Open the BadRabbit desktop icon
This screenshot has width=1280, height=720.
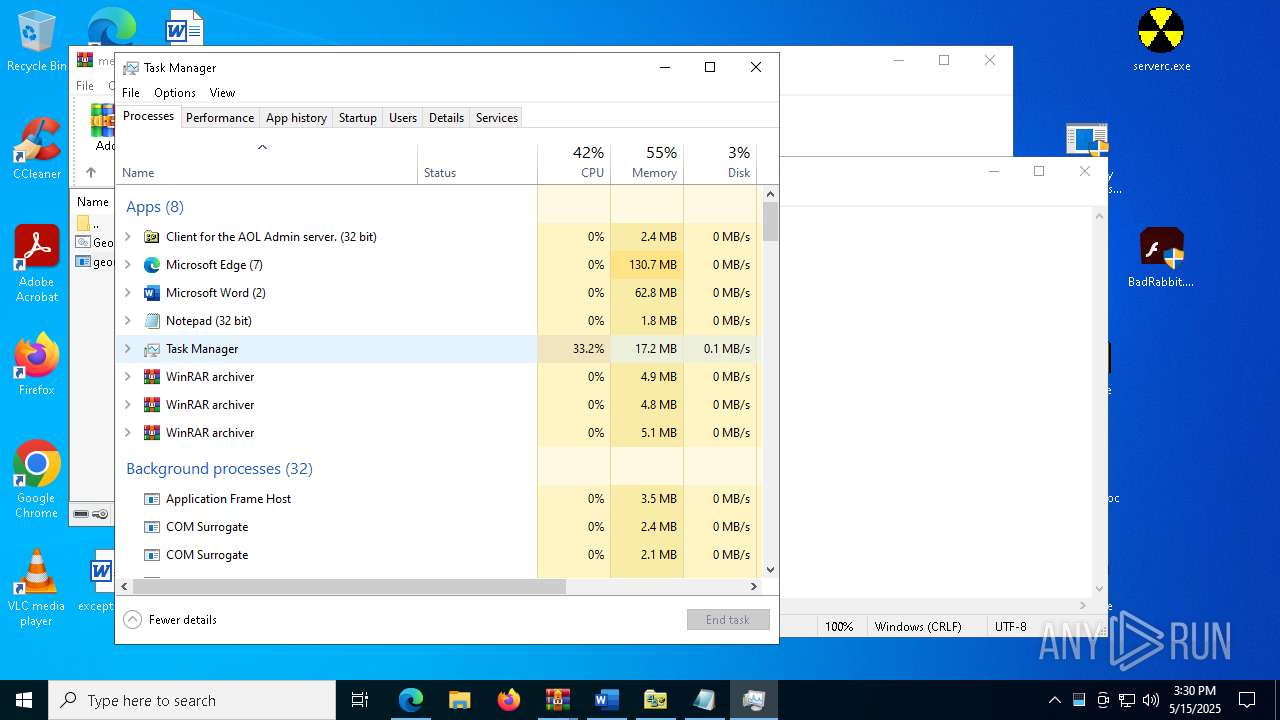[1161, 257]
